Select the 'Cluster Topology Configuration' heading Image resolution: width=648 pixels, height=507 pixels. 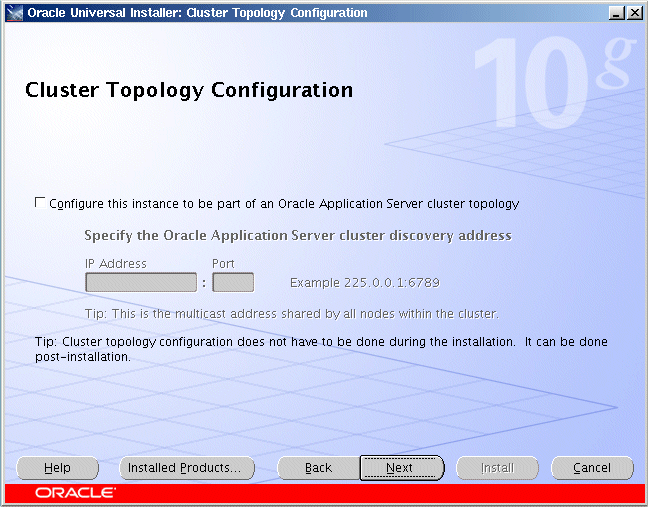coord(189,90)
